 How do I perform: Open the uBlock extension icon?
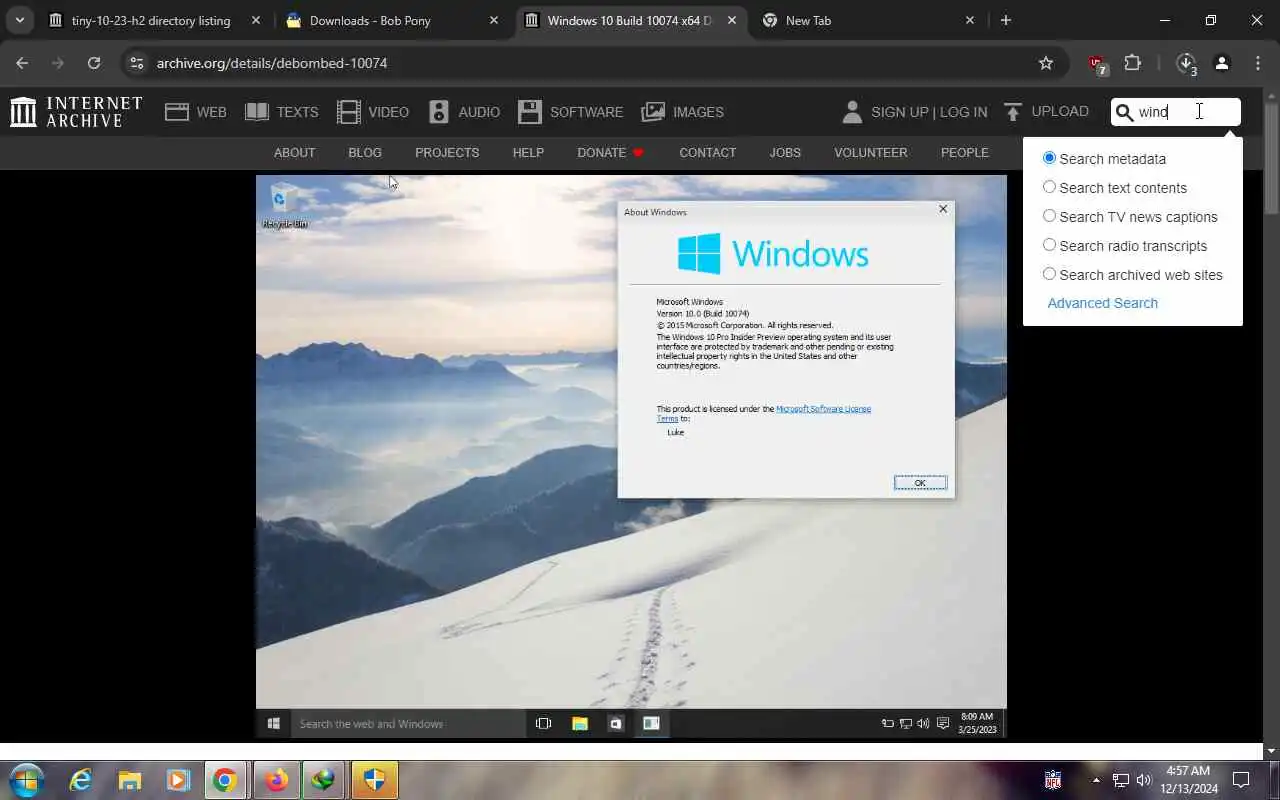(x=1098, y=64)
